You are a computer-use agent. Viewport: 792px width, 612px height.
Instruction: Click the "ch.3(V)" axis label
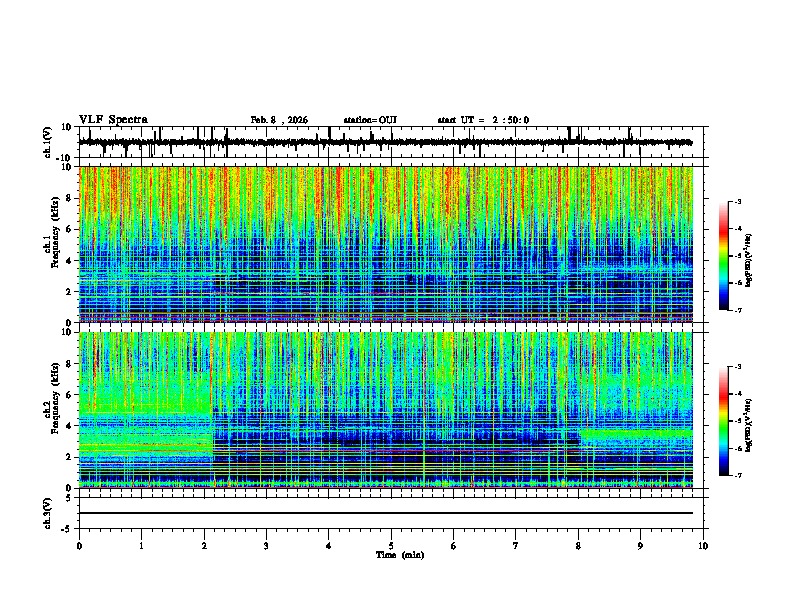(47, 513)
